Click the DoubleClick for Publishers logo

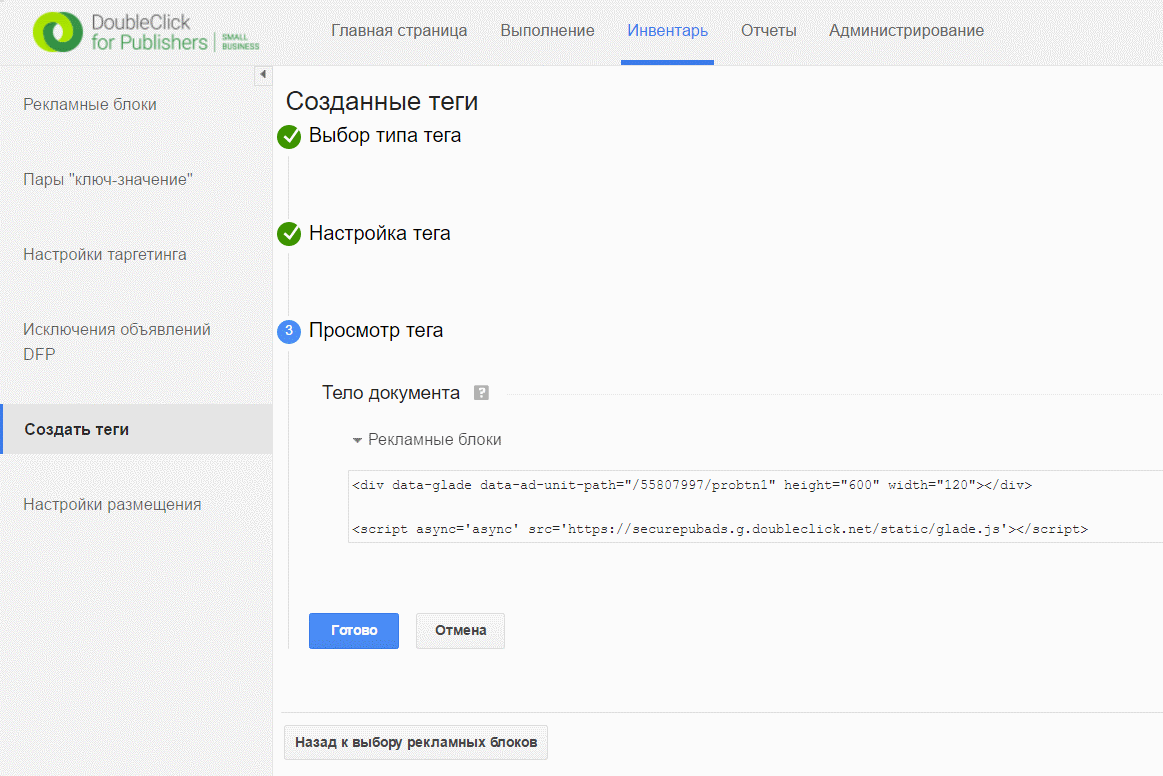click(146, 32)
